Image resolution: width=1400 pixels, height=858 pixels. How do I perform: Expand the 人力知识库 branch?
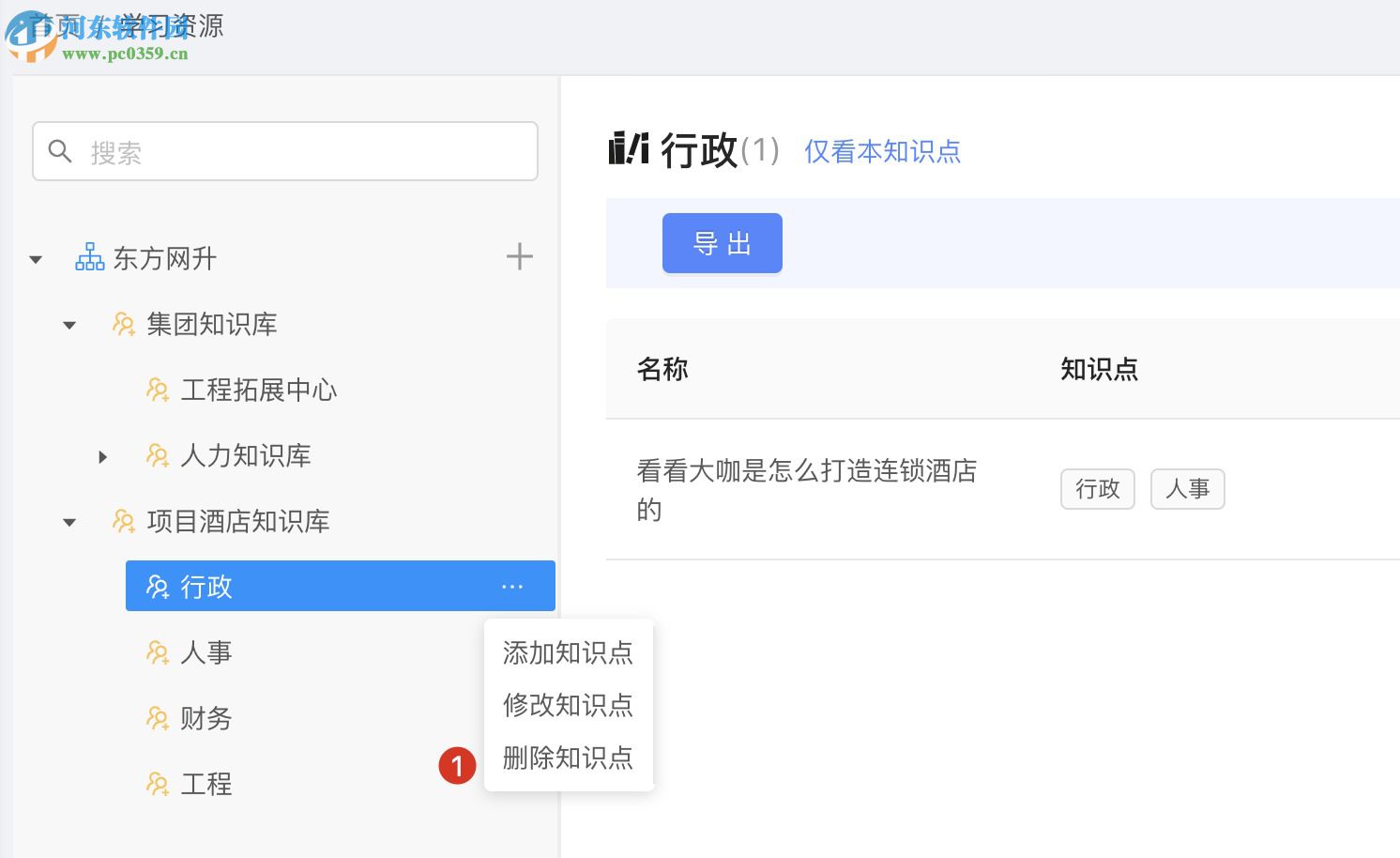(103, 457)
